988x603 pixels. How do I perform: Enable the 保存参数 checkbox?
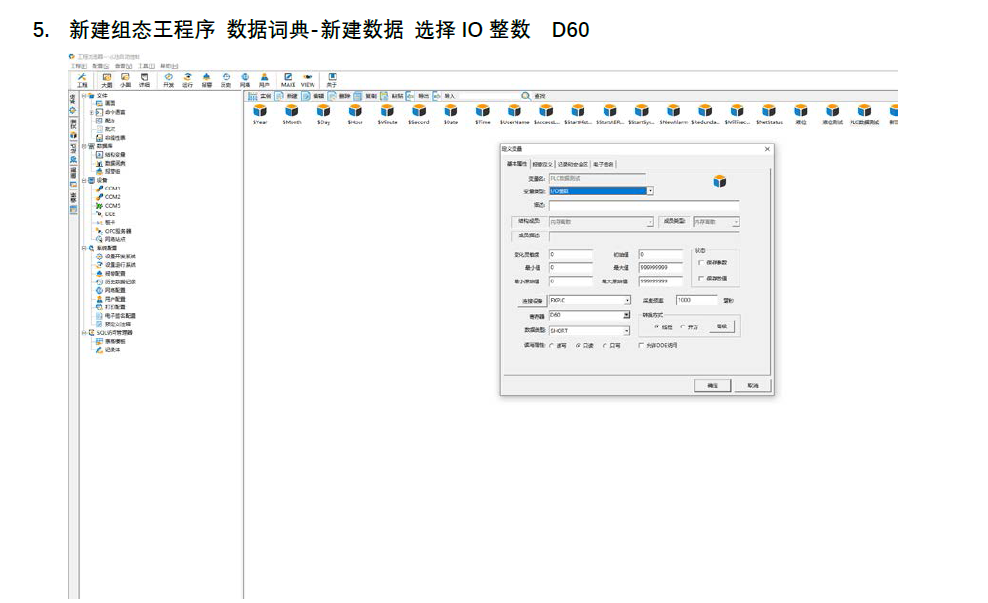(700, 262)
